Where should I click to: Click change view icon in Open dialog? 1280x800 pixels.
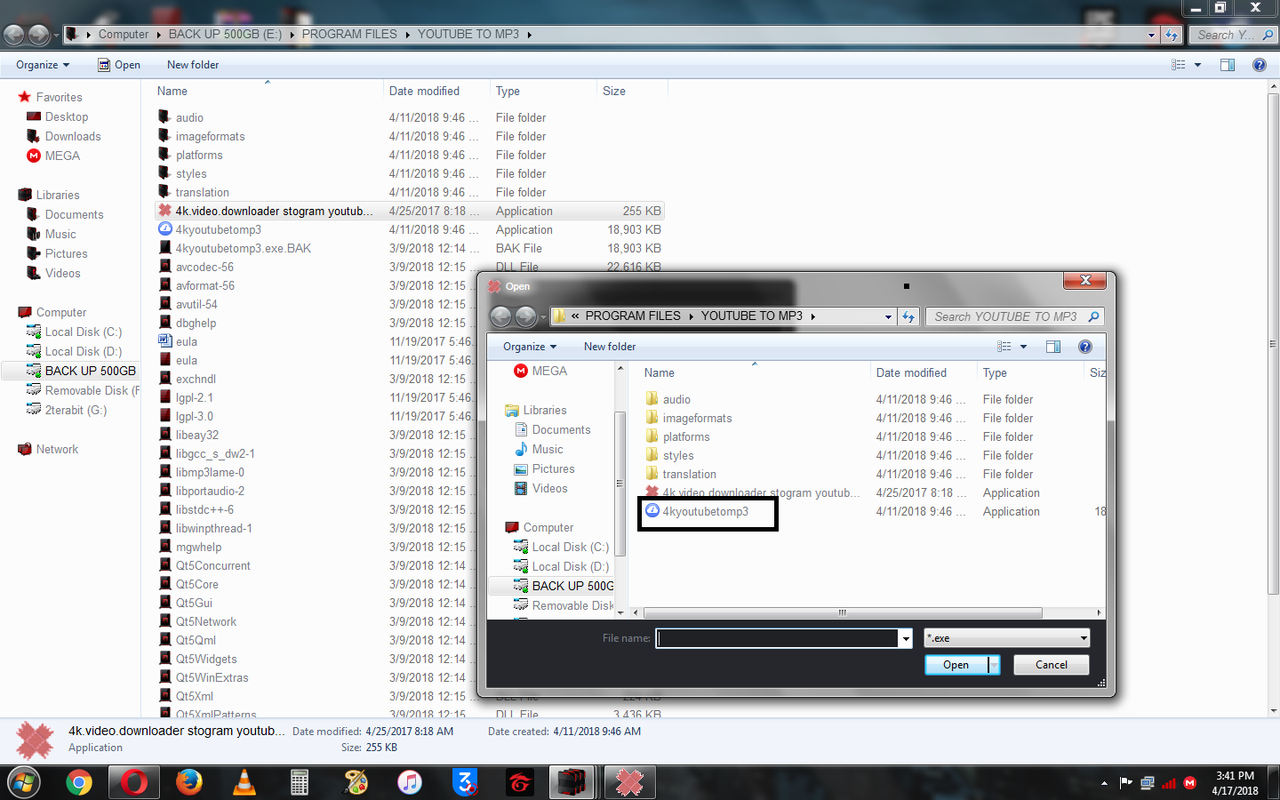pos(1005,347)
